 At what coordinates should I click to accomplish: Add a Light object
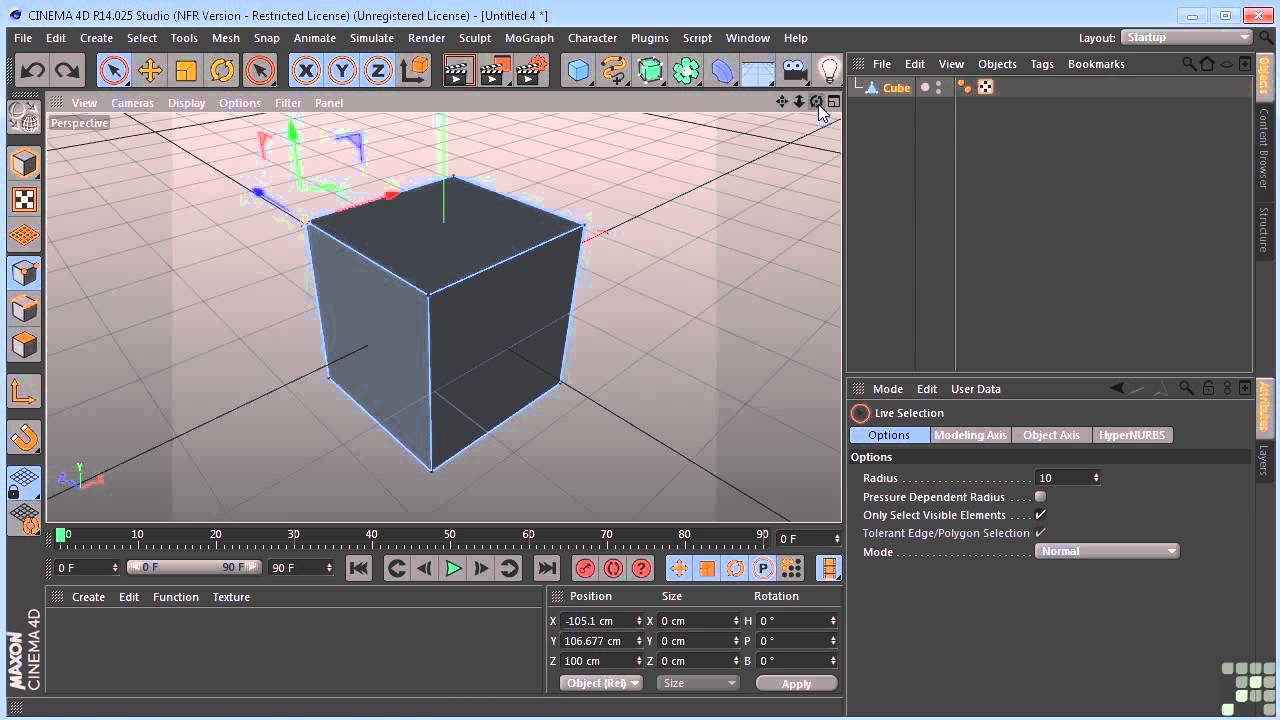tap(828, 70)
